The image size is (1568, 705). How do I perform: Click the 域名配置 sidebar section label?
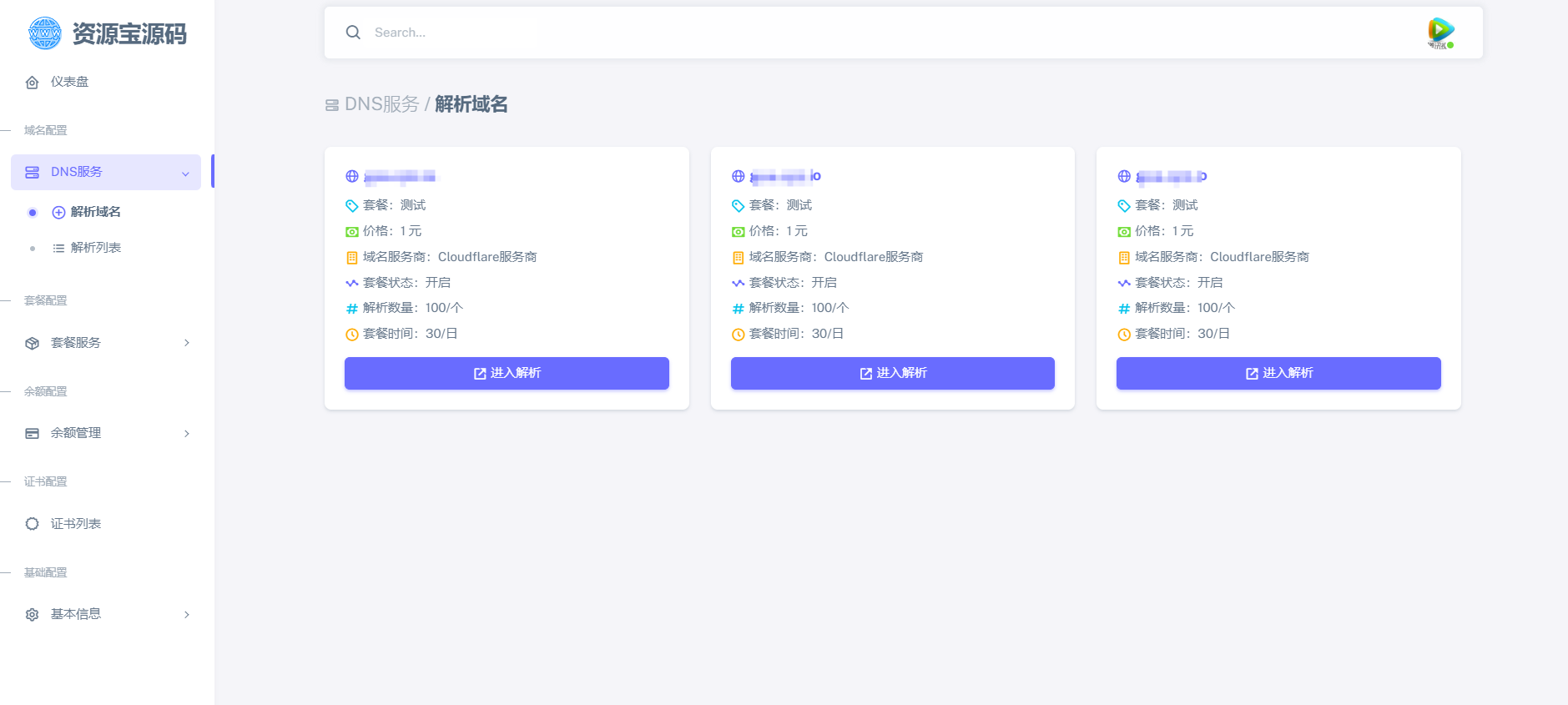(46, 130)
